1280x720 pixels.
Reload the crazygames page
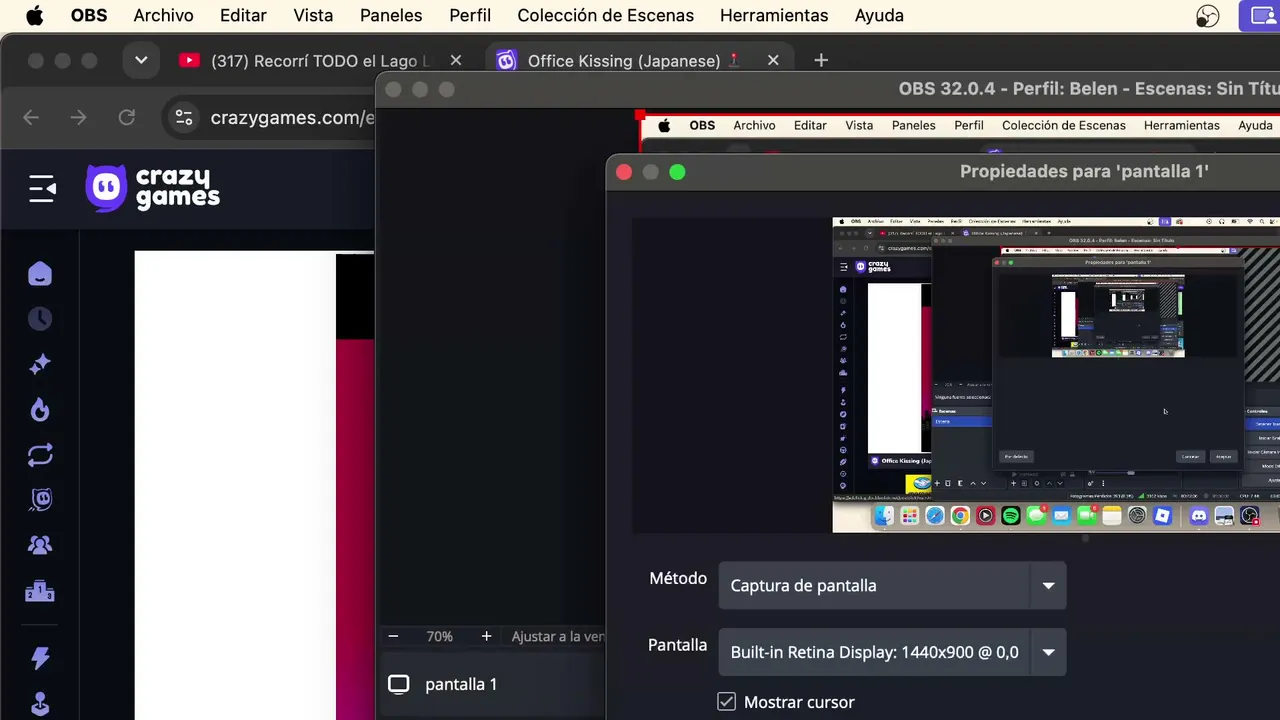(x=127, y=118)
